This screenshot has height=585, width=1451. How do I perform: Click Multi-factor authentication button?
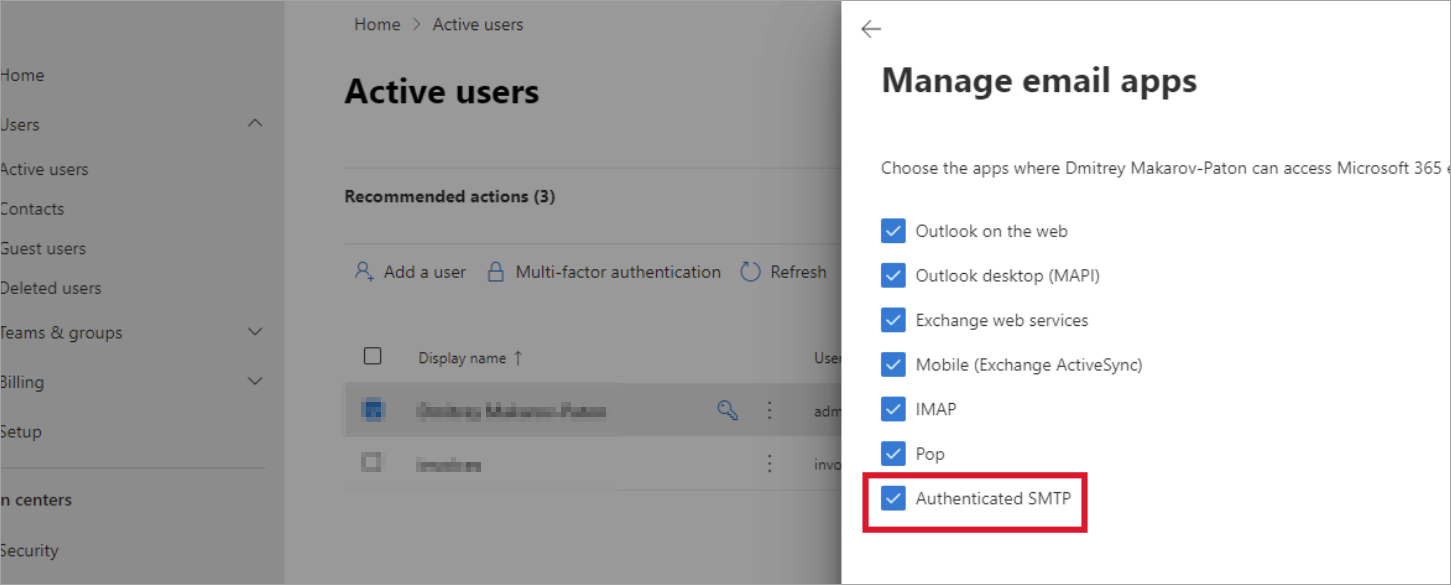coord(604,272)
